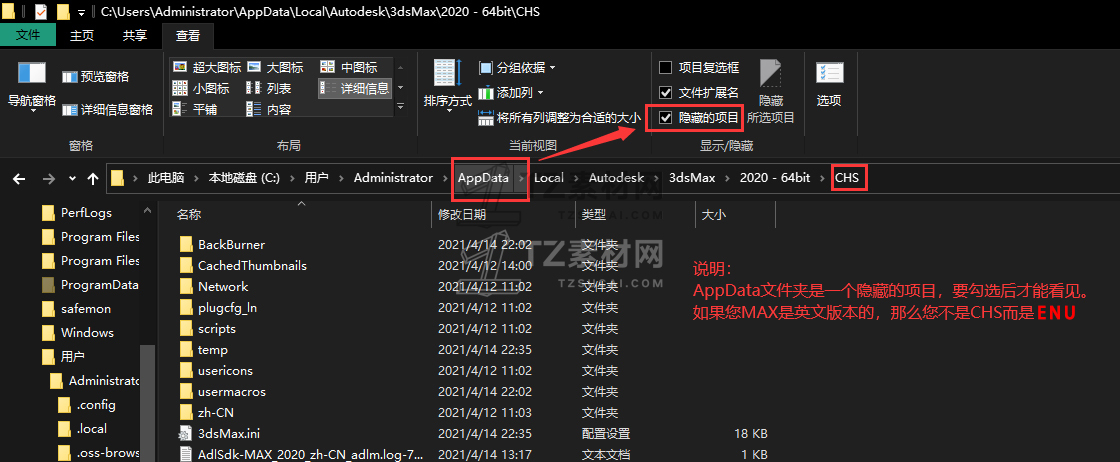Click Size all columns to fit (将所有列调整为合适的大小)
Screen dimensions: 1120x462
(x=560, y=118)
